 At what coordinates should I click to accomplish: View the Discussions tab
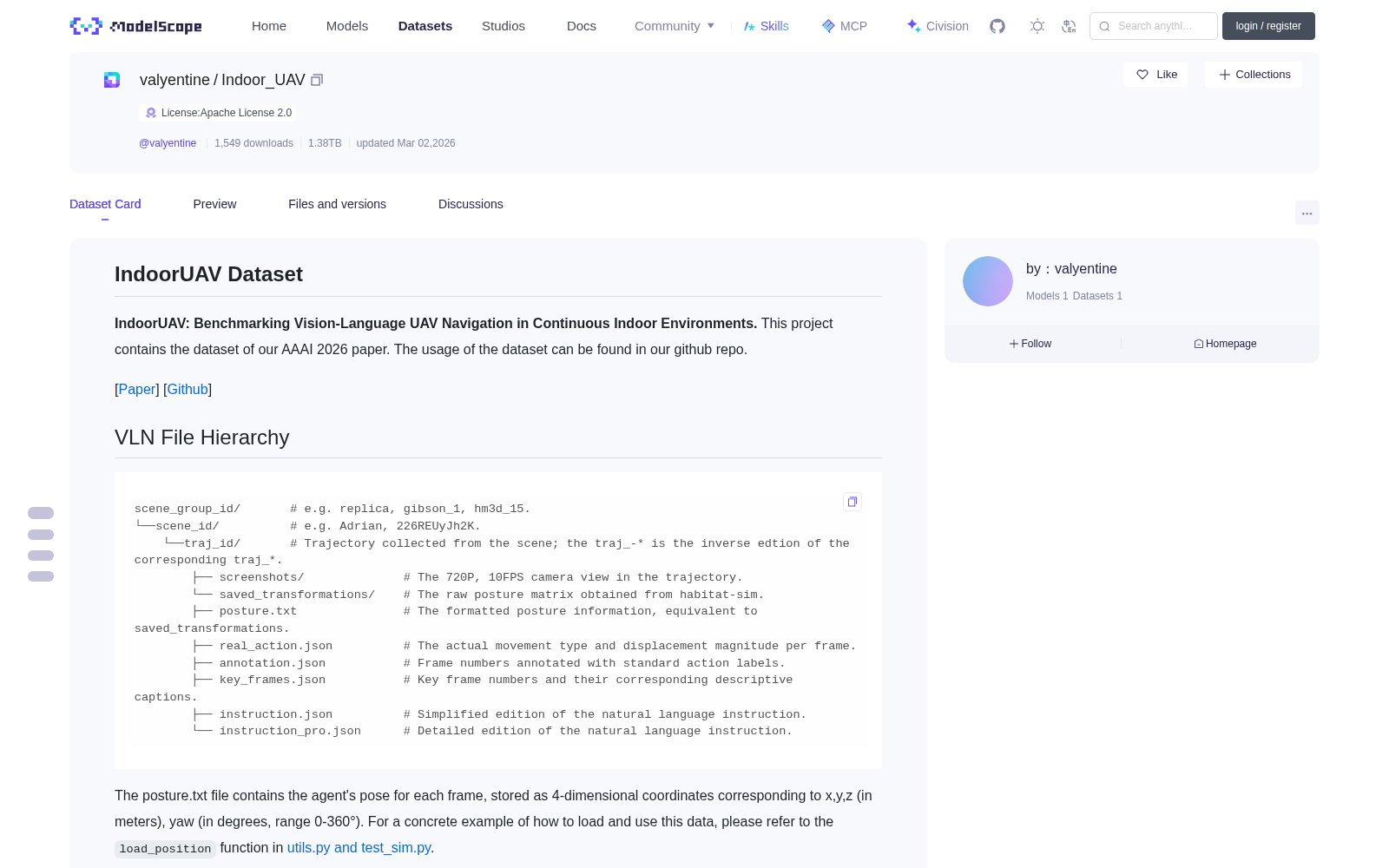[x=471, y=204]
